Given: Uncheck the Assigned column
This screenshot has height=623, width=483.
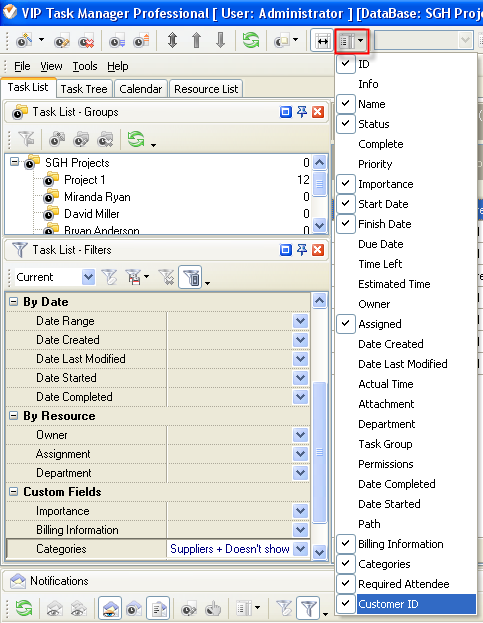Looking at the screenshot, I should point(346,323).
